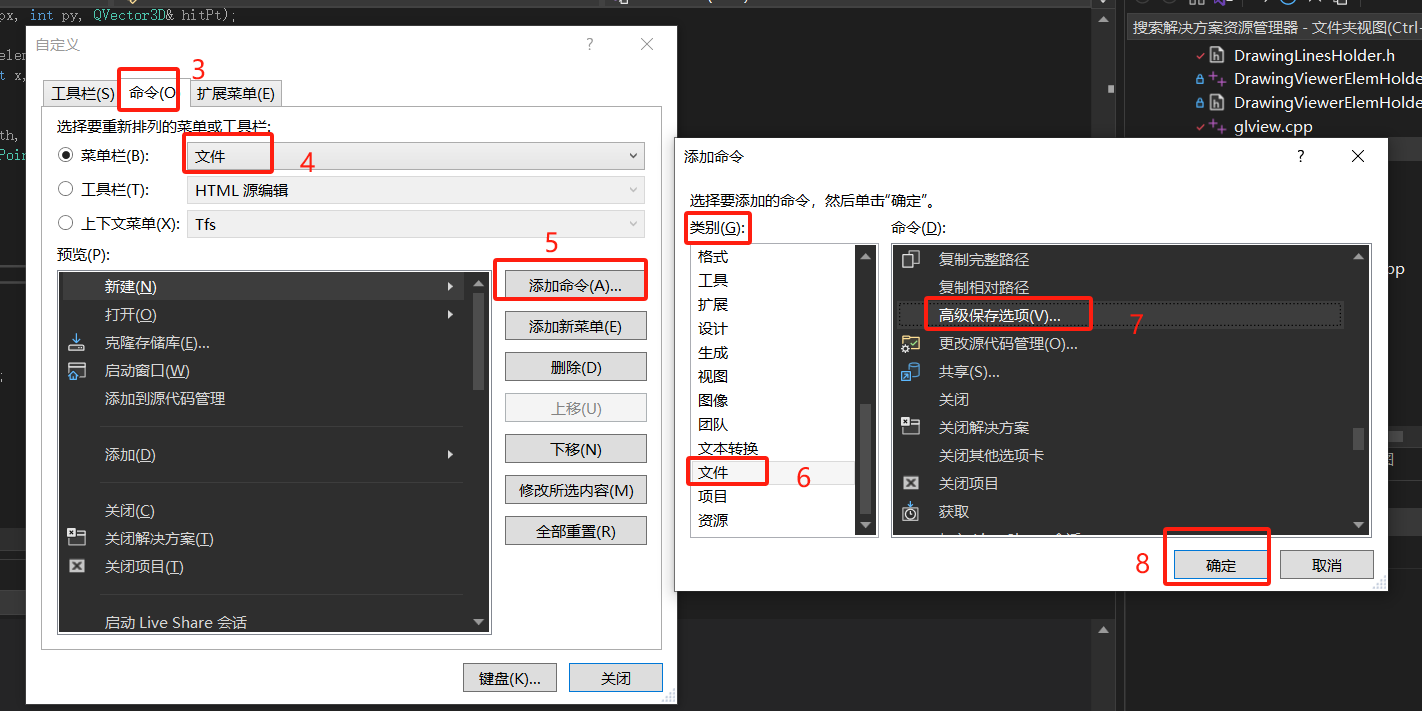The height and width of the screenshot is (711, 1422).
Task: Confirm with the 确定 button
Action: pos(1220,565)
